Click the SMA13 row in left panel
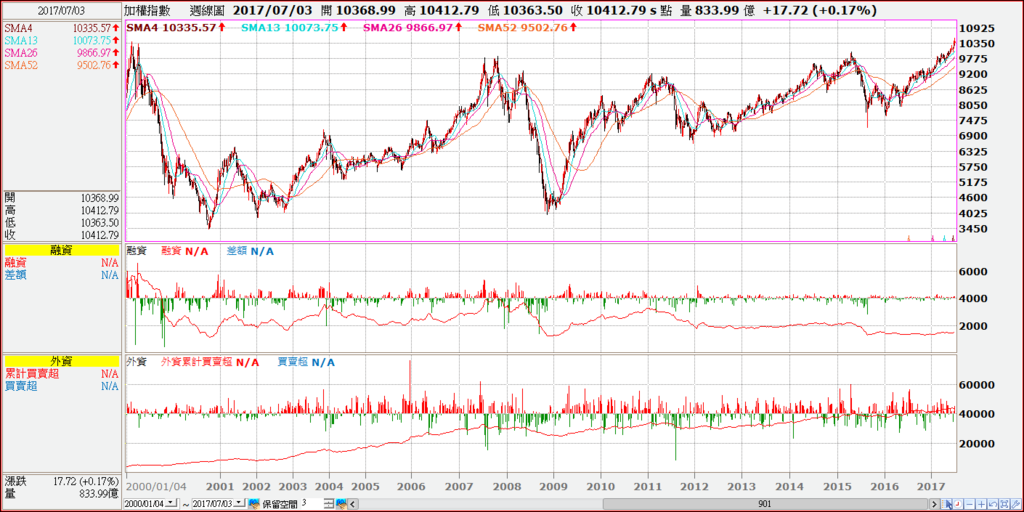The height and width of the screenshot is (512, 1024). 61,40
